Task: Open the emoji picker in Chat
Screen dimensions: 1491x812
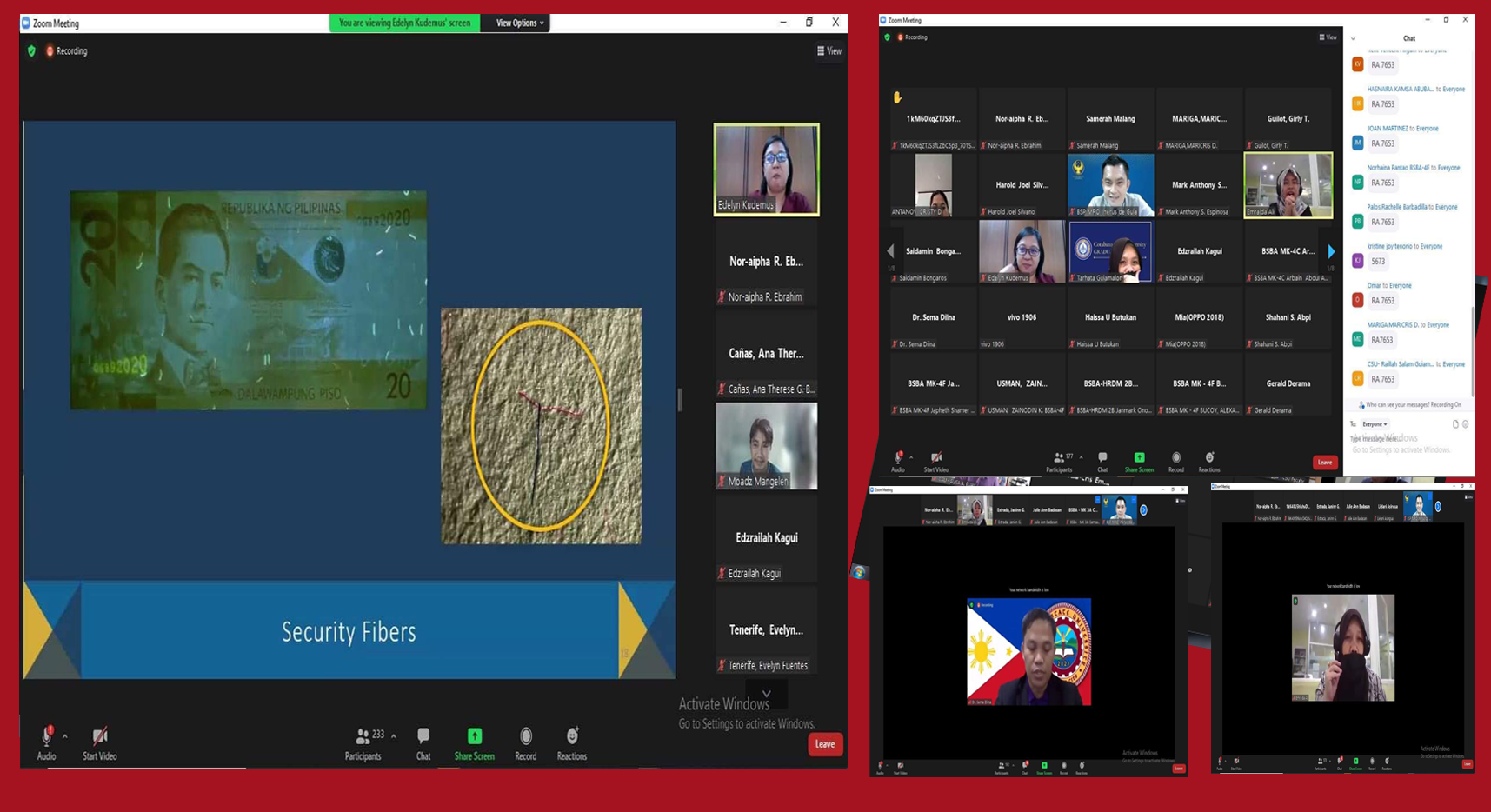Action: tap(1466, 424)
